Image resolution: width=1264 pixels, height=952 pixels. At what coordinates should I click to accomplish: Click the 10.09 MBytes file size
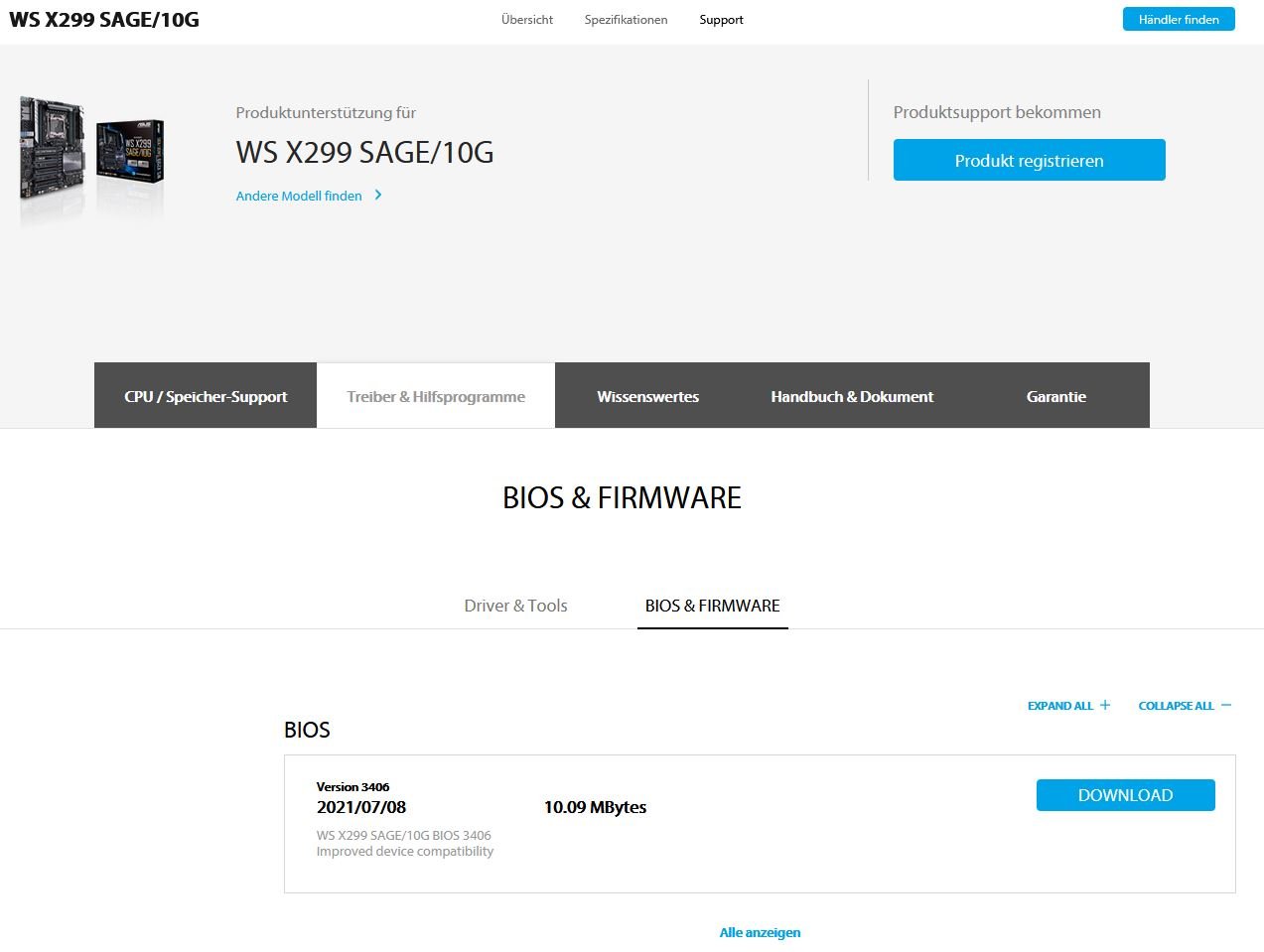595,807
